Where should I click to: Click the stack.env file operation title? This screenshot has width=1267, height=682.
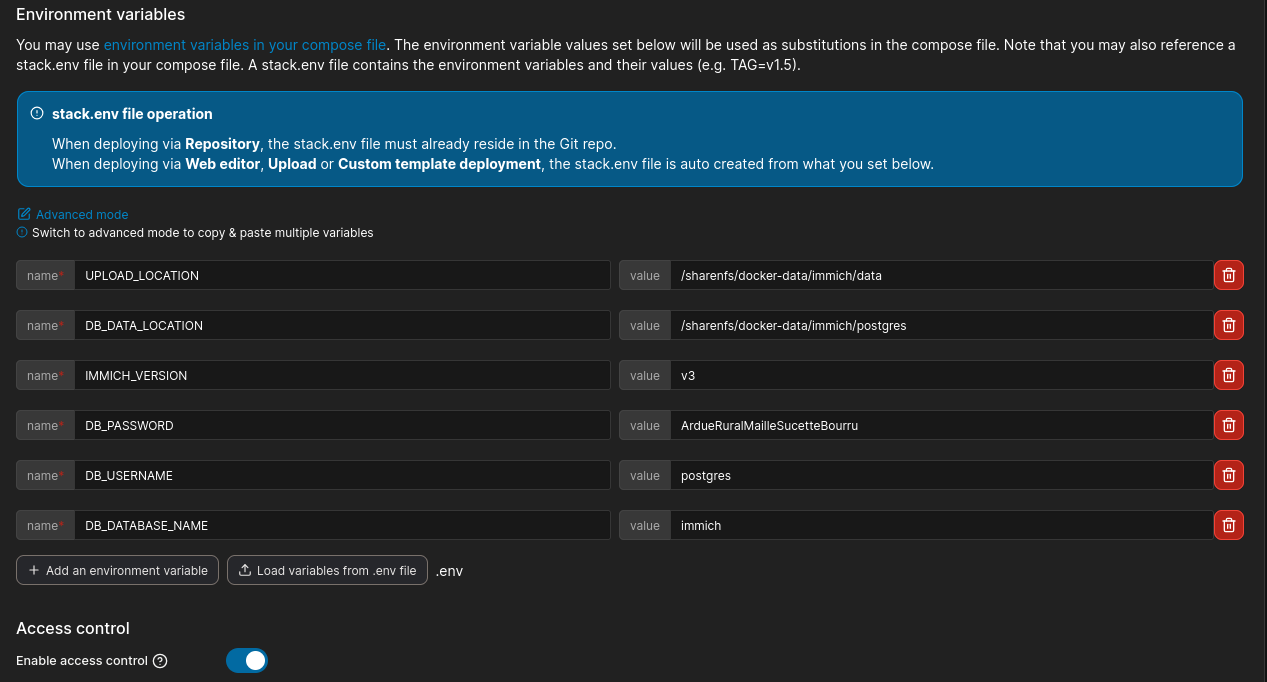(x=132, y=114)
